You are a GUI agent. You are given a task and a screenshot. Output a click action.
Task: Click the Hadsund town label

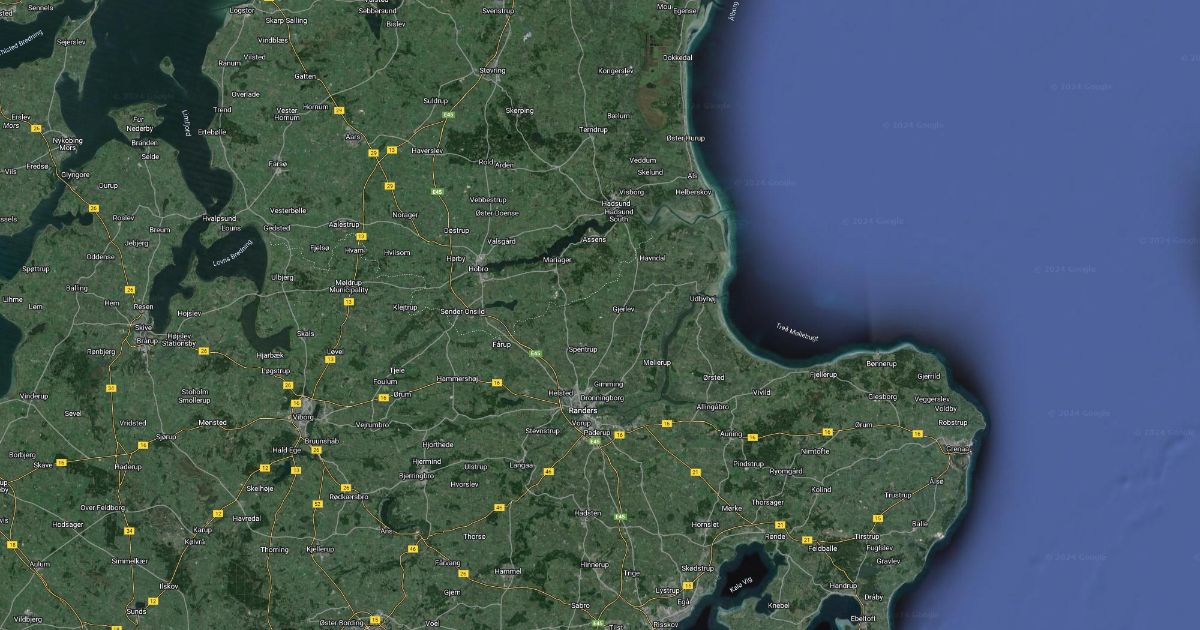click(616, 203)
